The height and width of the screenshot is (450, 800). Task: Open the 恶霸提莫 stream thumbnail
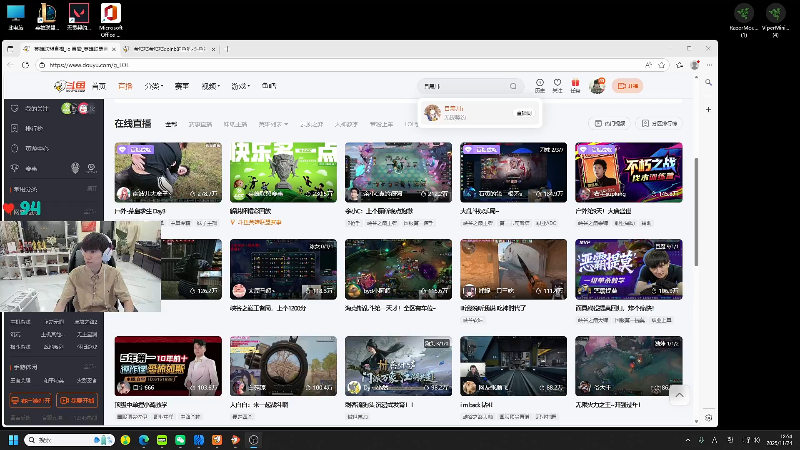pos(629,269)
